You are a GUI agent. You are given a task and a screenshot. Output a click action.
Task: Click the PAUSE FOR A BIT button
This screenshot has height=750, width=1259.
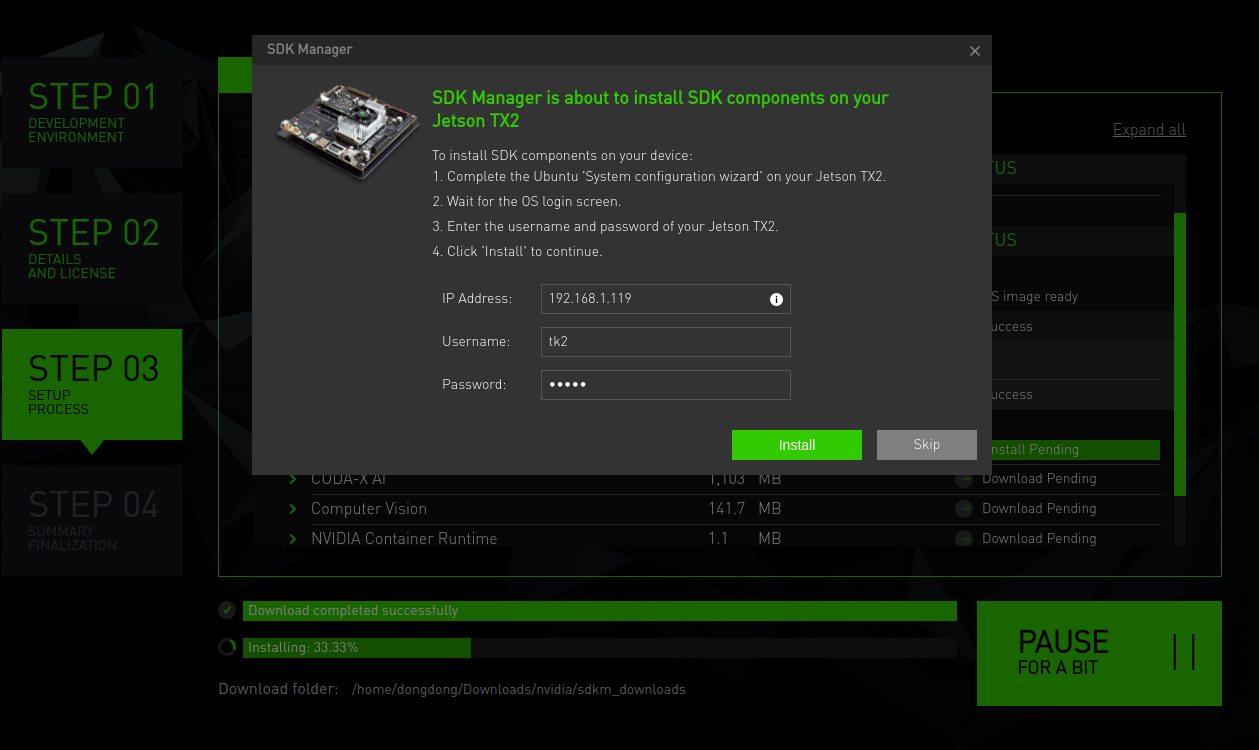click(x=1099, y=653)
